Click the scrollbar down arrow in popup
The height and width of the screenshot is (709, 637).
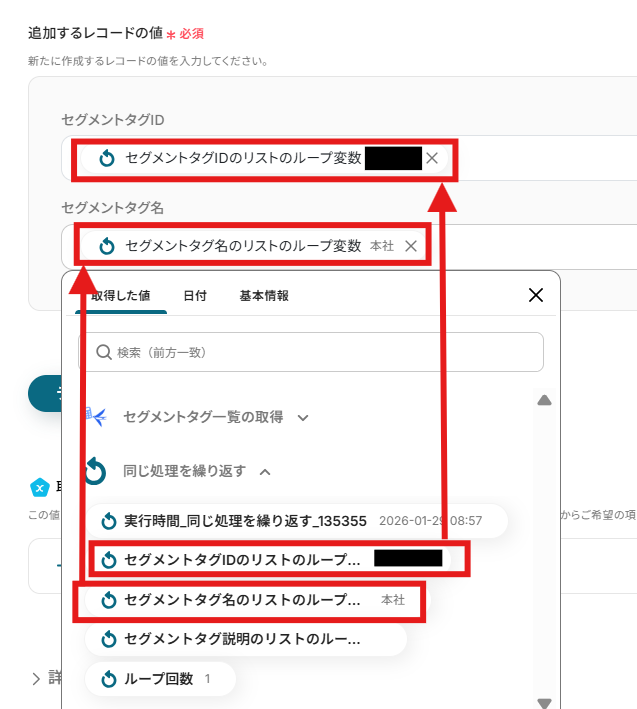(544, 702)
